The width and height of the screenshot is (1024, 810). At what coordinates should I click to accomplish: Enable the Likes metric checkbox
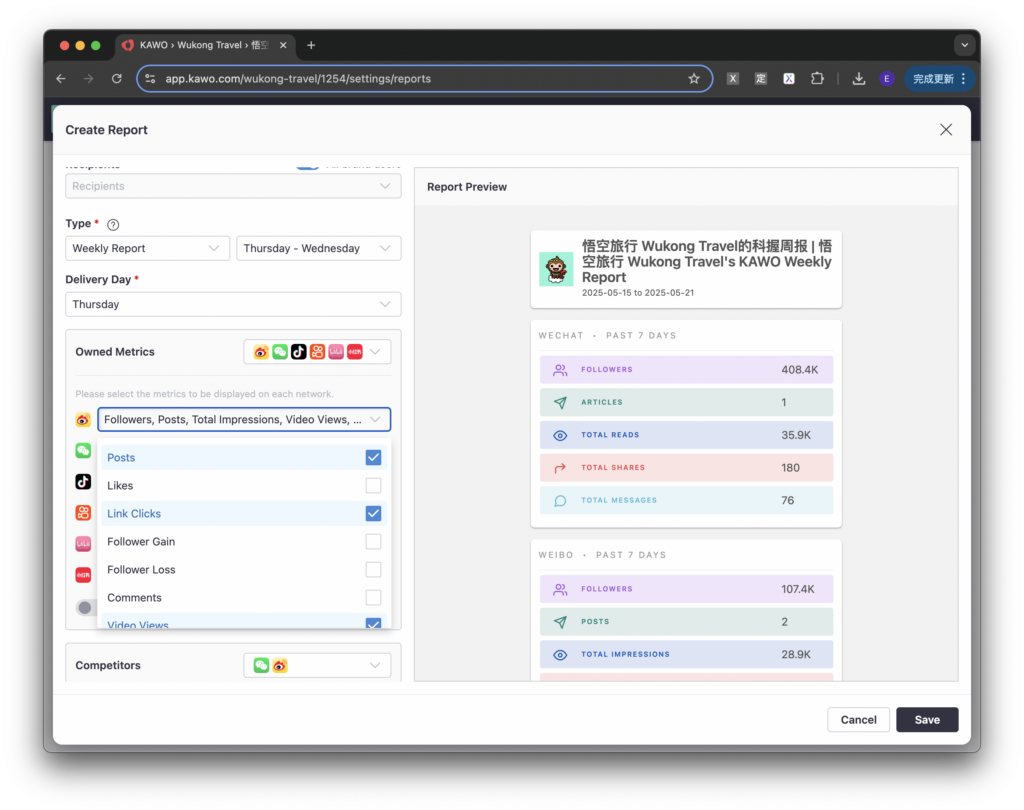[373, 486]
